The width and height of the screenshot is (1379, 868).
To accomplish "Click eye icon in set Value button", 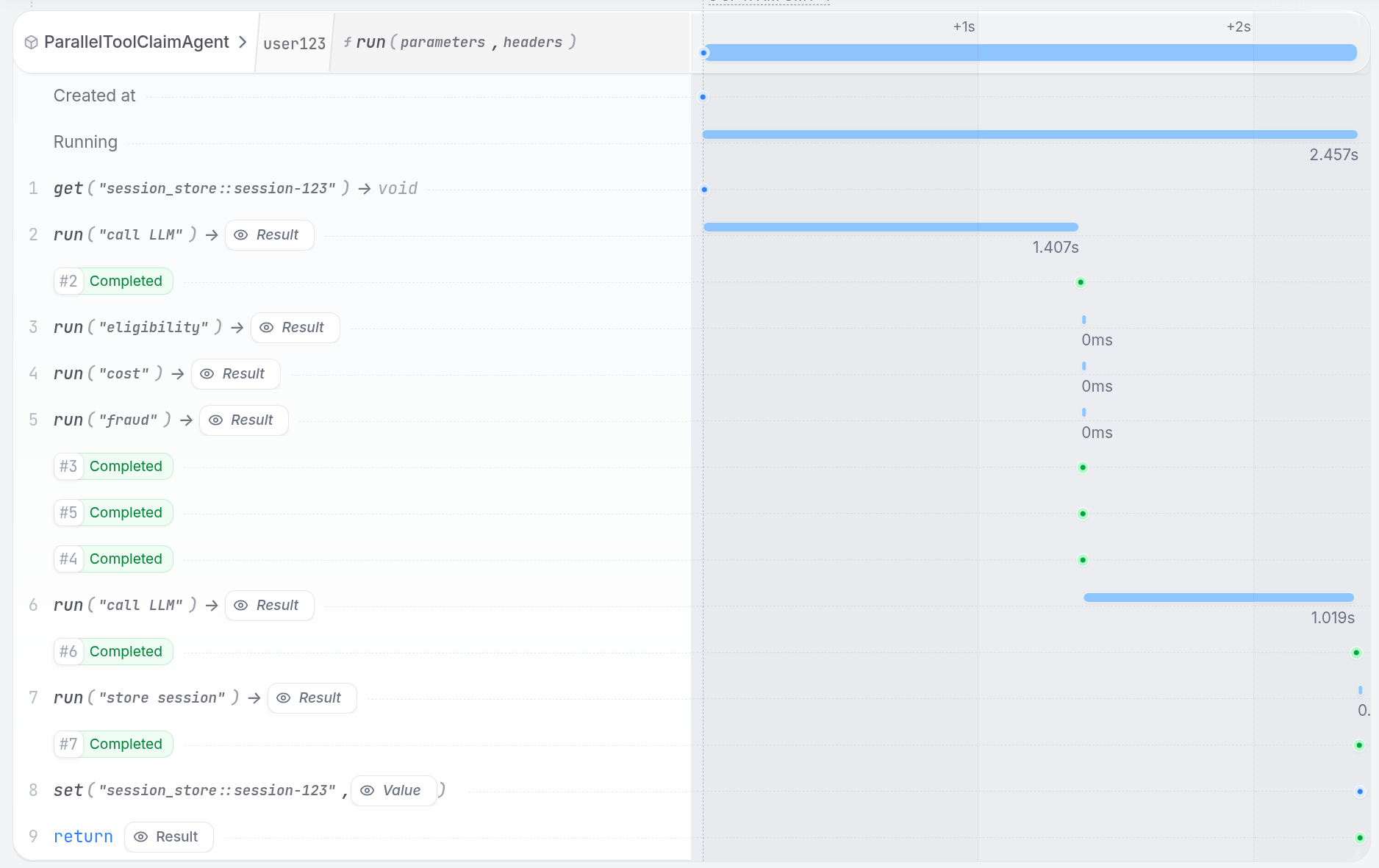I will click(367, 791).
